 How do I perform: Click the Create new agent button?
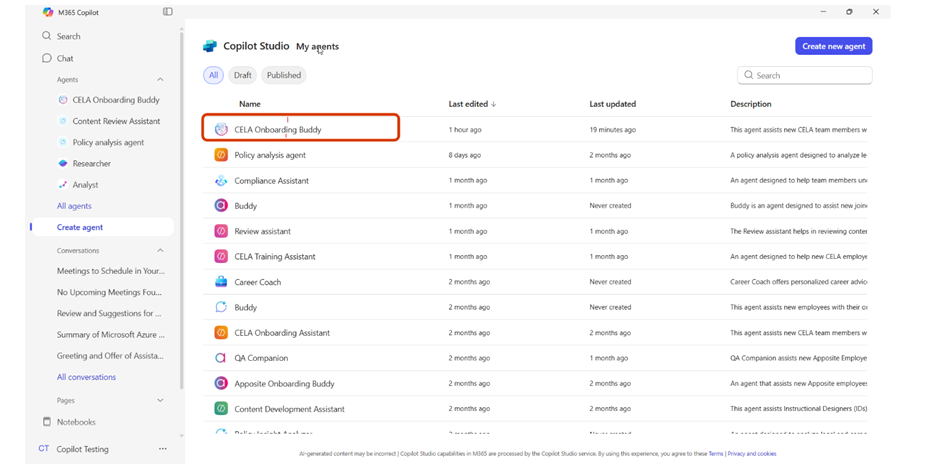[834, 46]
